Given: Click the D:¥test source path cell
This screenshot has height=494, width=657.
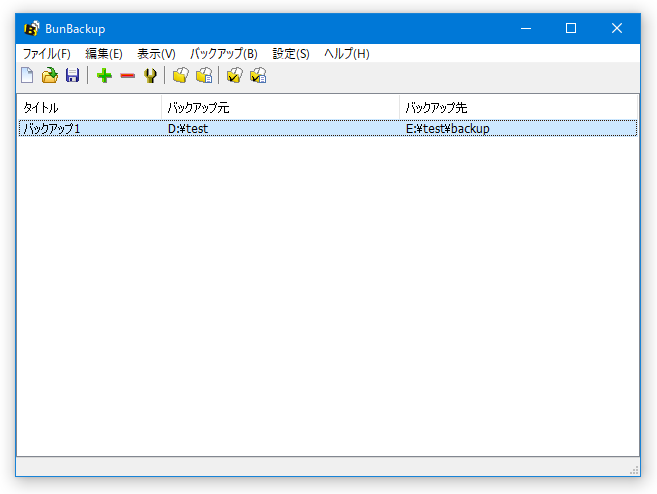Looking at the screenshot, I should click(x=188, y=129).
